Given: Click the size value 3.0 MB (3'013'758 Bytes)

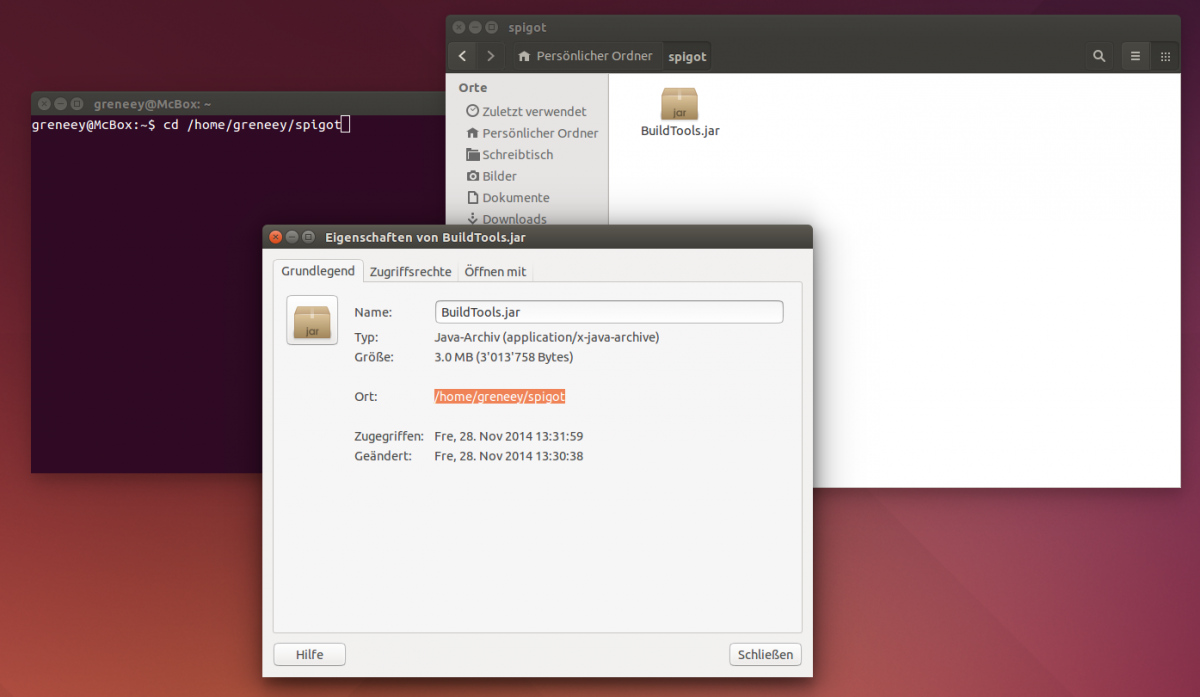Looking at the screenshot, I should [504, 357].
